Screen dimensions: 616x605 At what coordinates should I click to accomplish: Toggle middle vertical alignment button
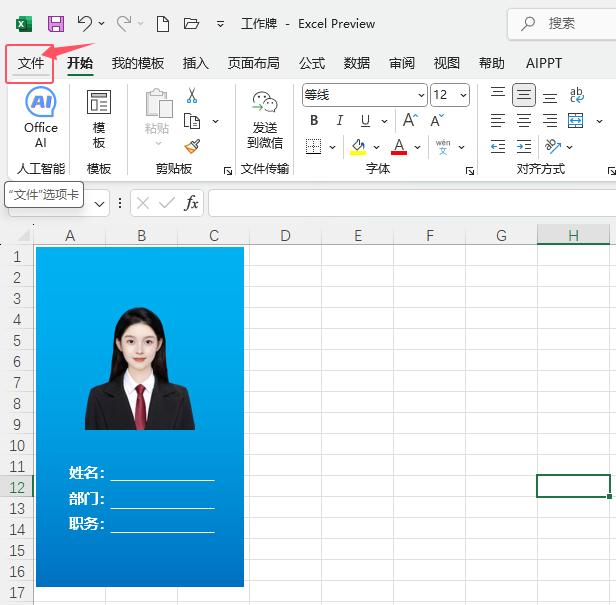click(x=523, y=95)
